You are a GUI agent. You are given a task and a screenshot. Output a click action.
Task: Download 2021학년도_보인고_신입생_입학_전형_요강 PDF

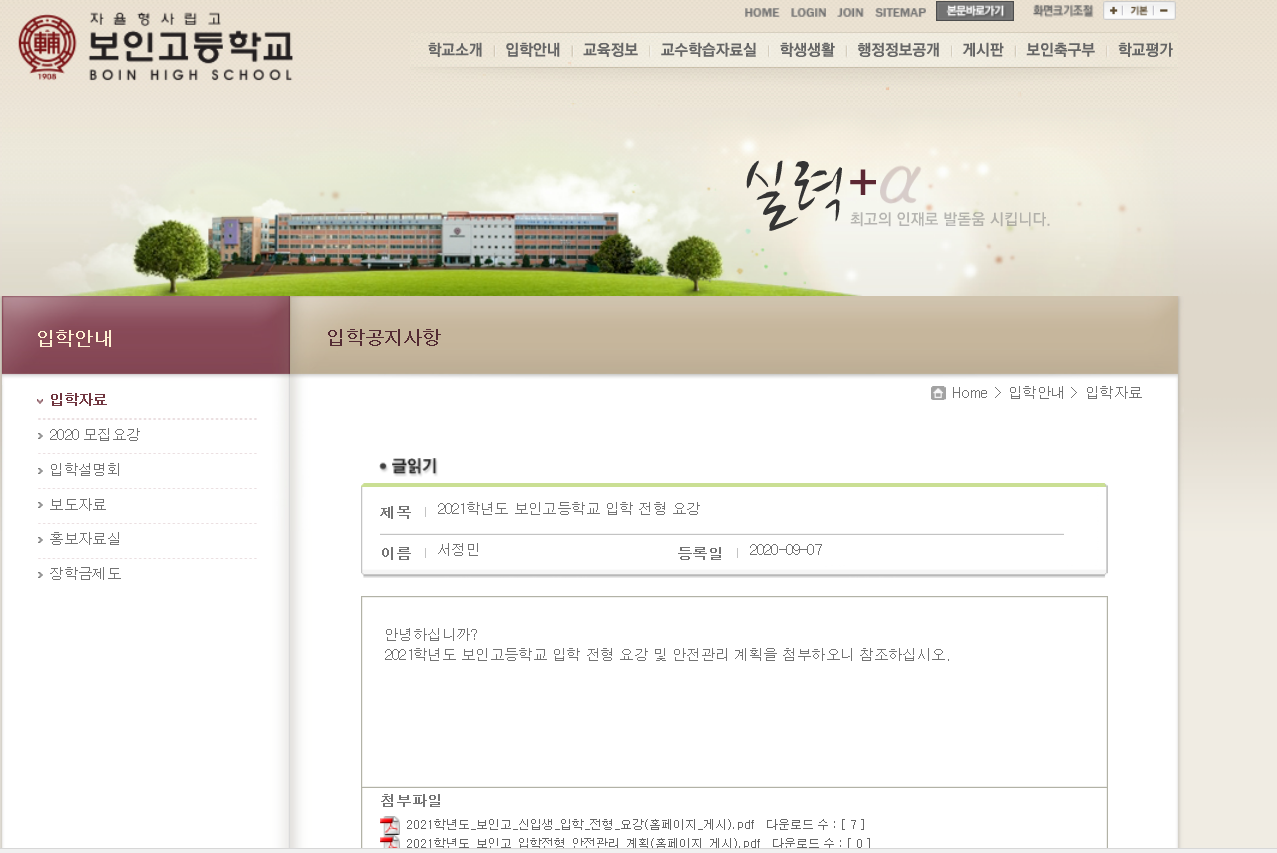pyautogui.click(x=580, y=825)
